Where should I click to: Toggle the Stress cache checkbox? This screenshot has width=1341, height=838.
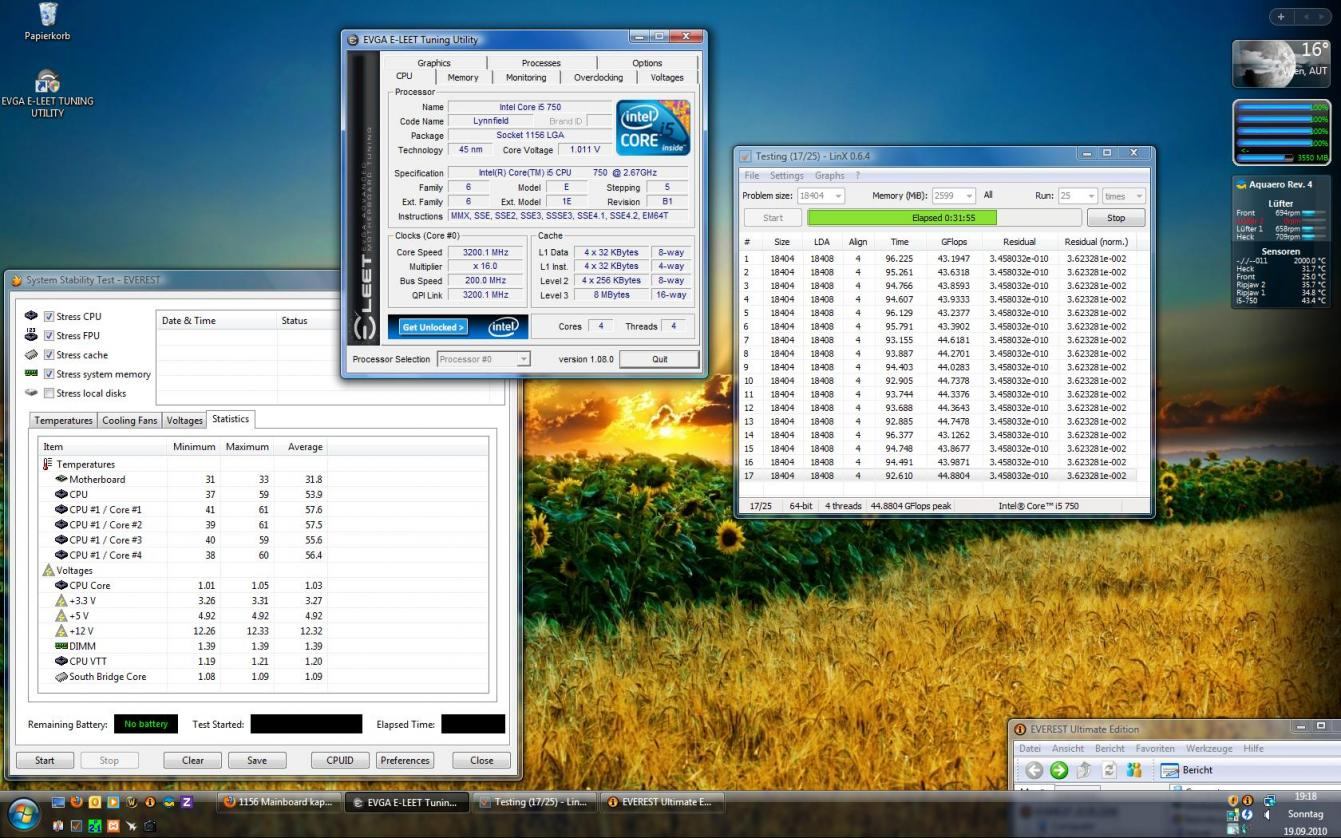[x=49, y=355]
